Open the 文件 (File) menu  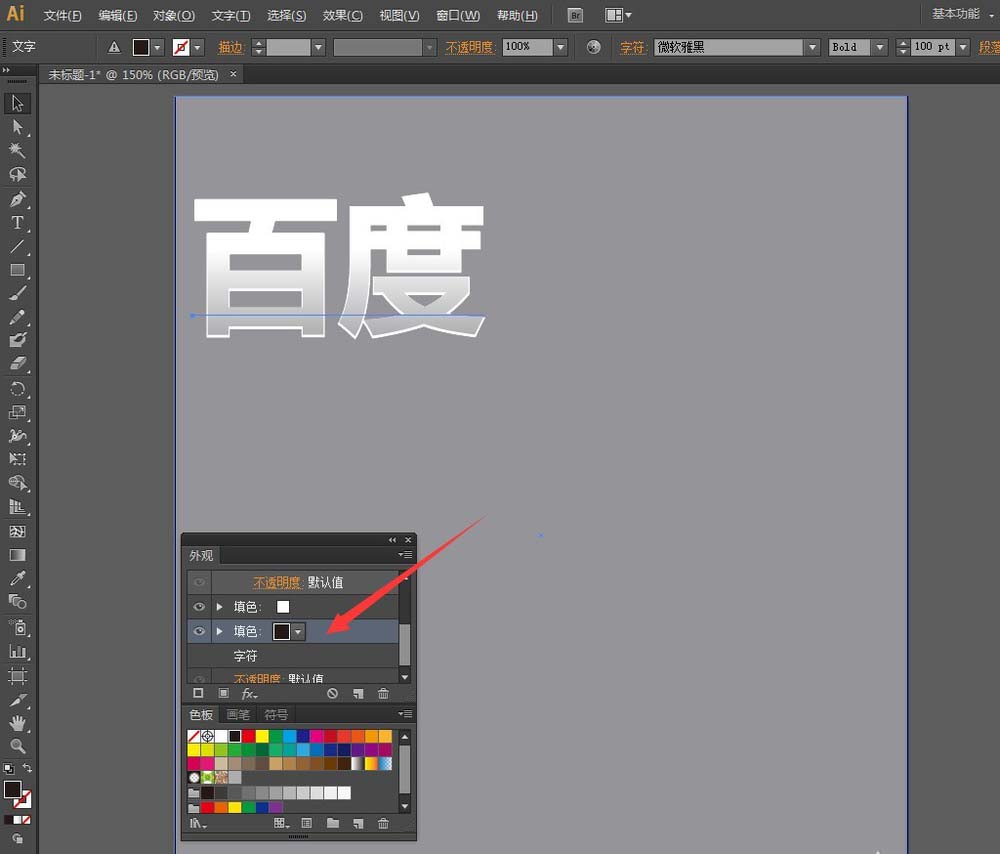[x=62, y=15]
